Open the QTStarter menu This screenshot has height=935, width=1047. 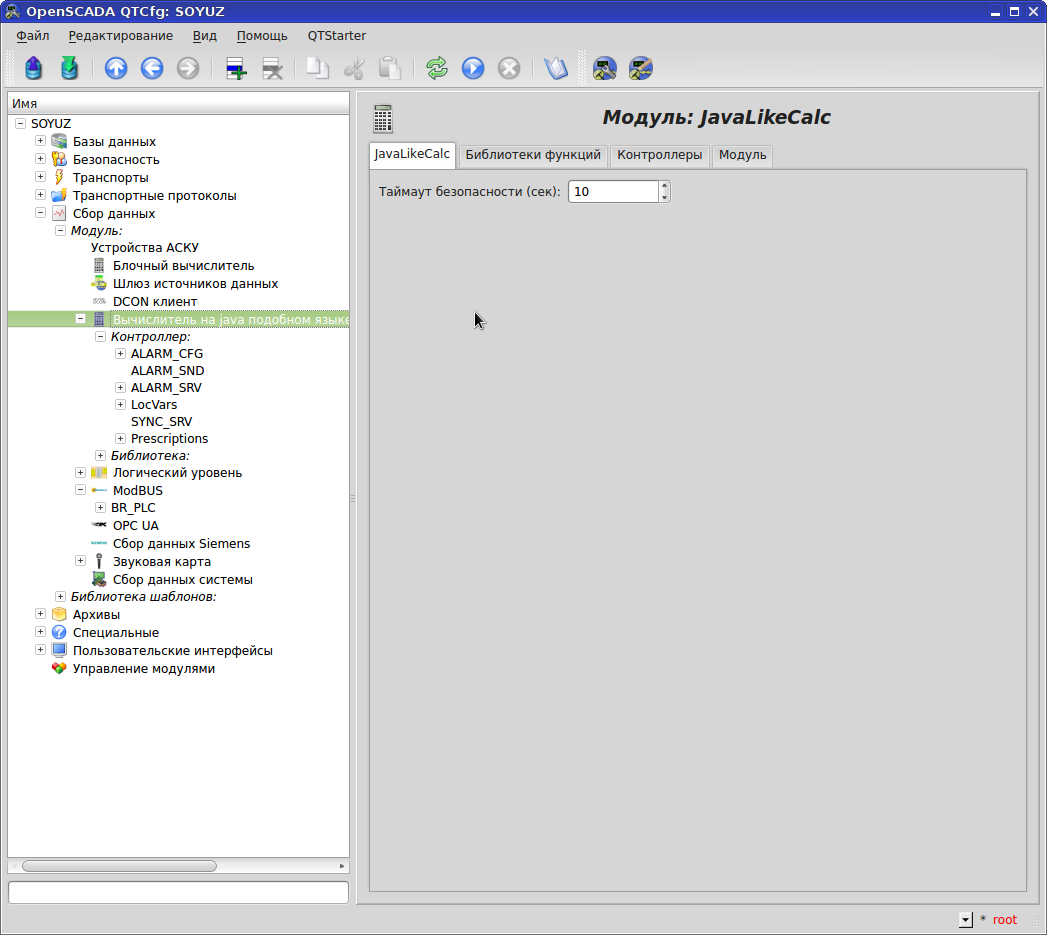[337, 35]
